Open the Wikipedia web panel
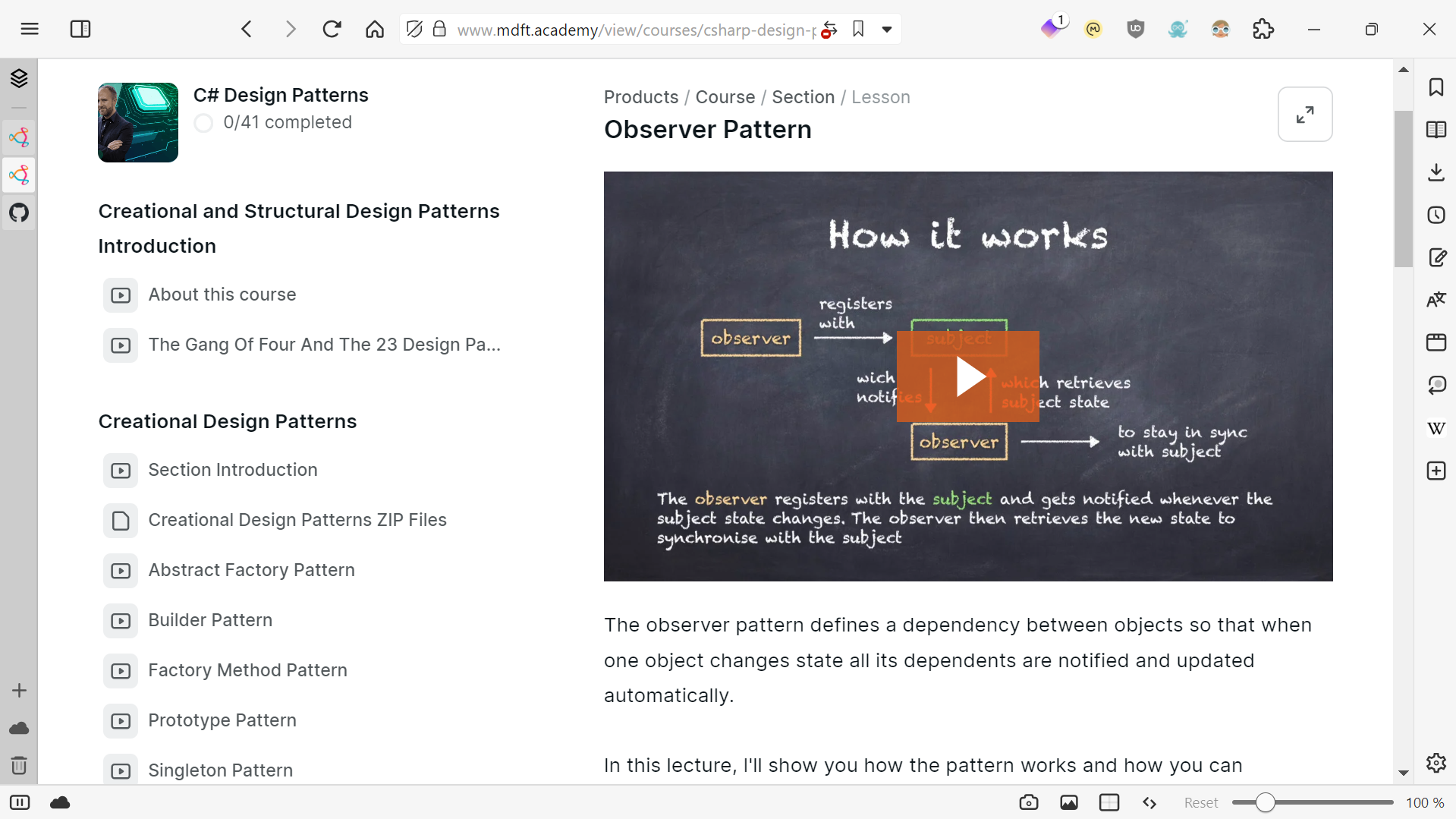 [x=1436, y=428]
